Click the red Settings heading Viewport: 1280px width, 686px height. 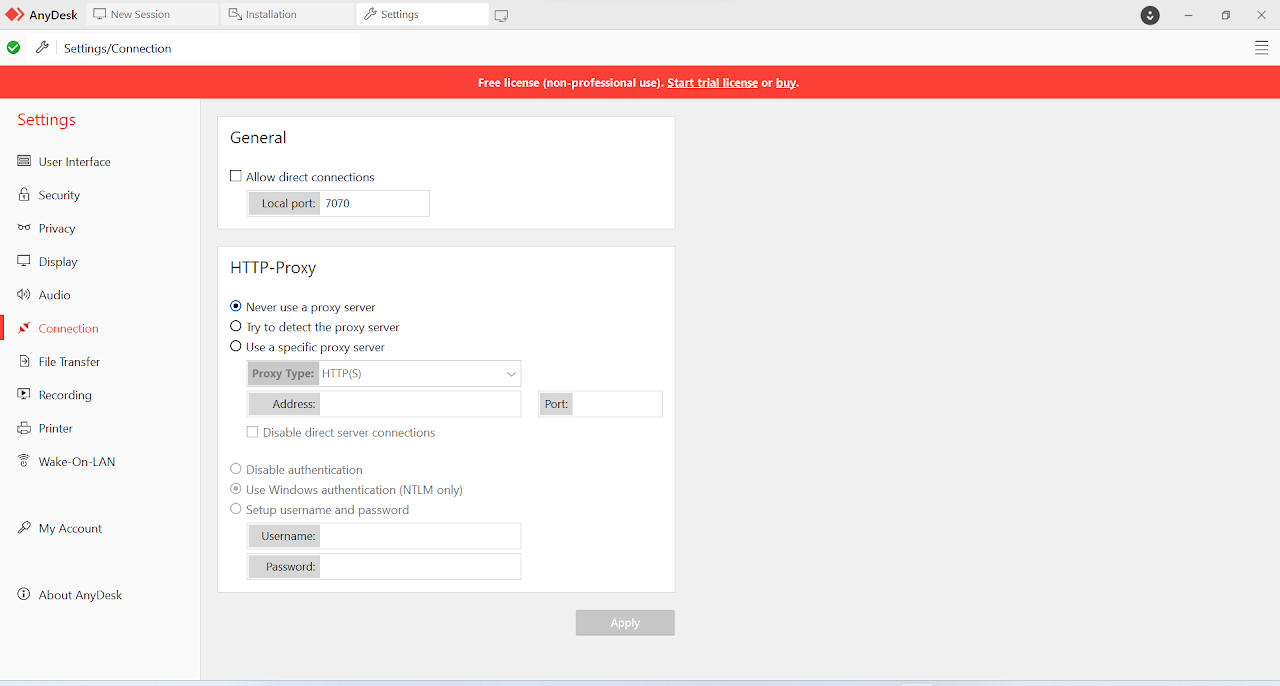coord(46,119)
